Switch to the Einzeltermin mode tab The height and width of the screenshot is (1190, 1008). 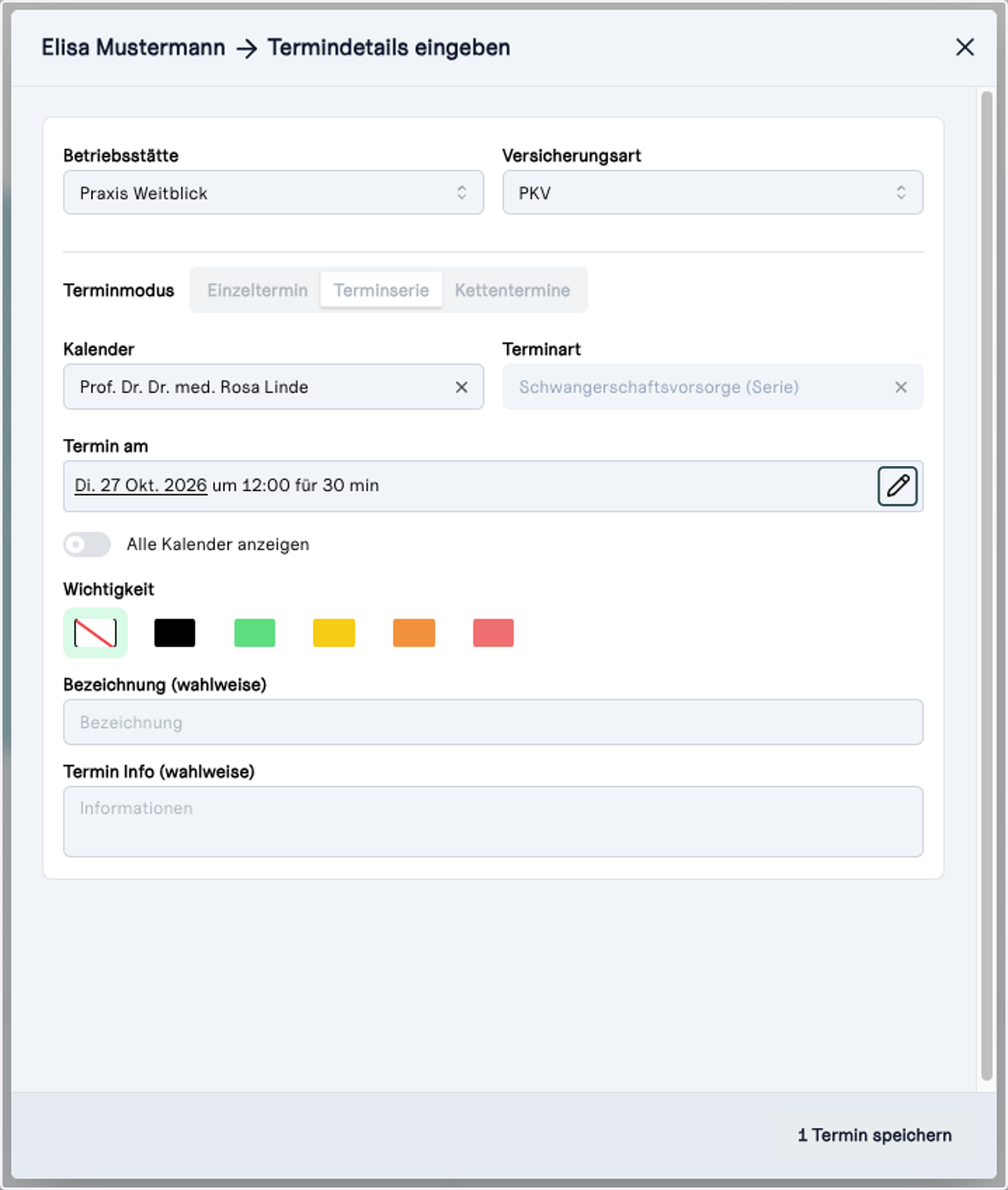click(257, 291)
